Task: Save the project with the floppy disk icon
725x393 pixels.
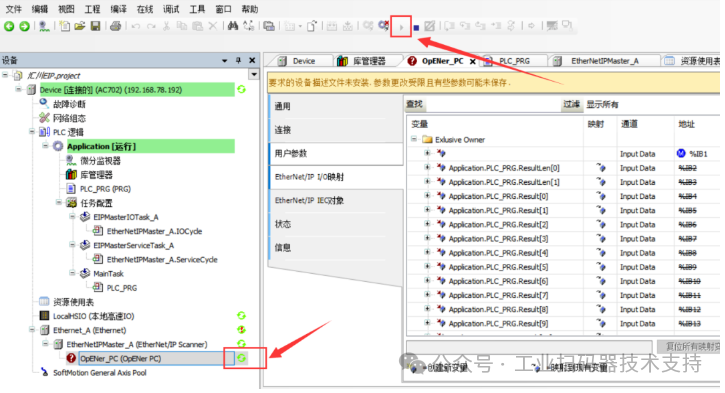Action: pos(96,26)
